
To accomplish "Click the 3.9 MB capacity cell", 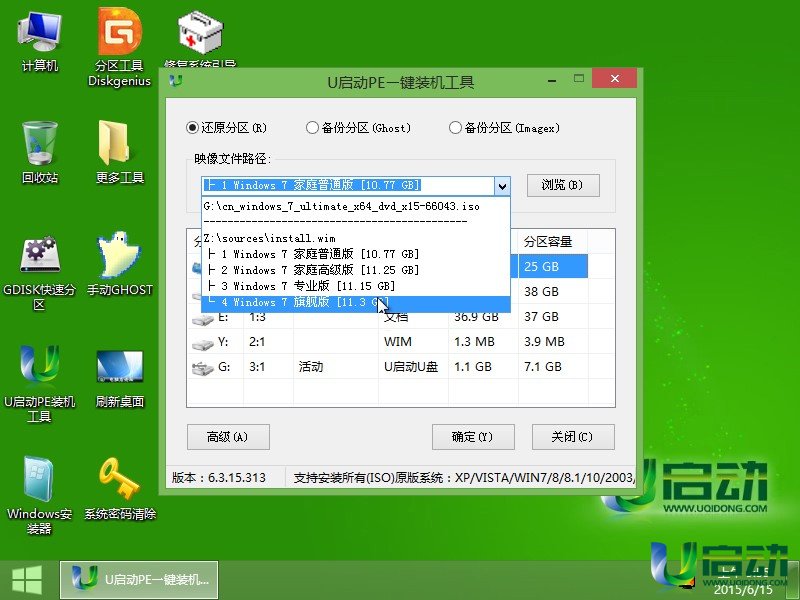I will 553,341.
